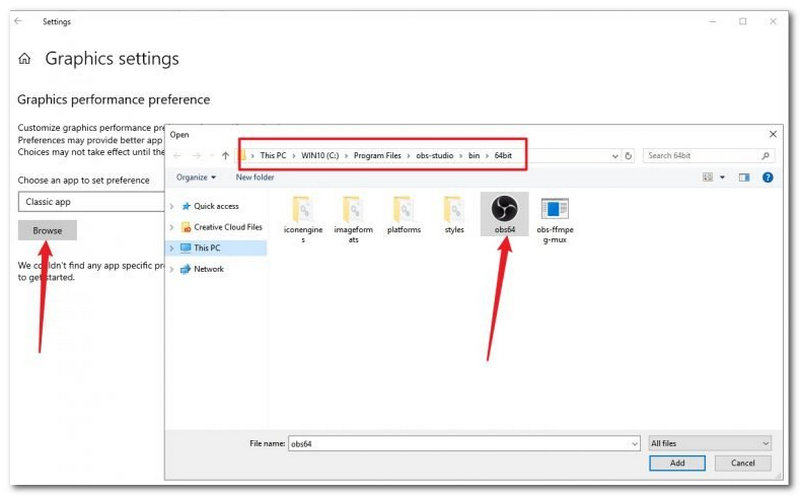
Task: Open the File name dropdown arrow
Action: (635, 444)
